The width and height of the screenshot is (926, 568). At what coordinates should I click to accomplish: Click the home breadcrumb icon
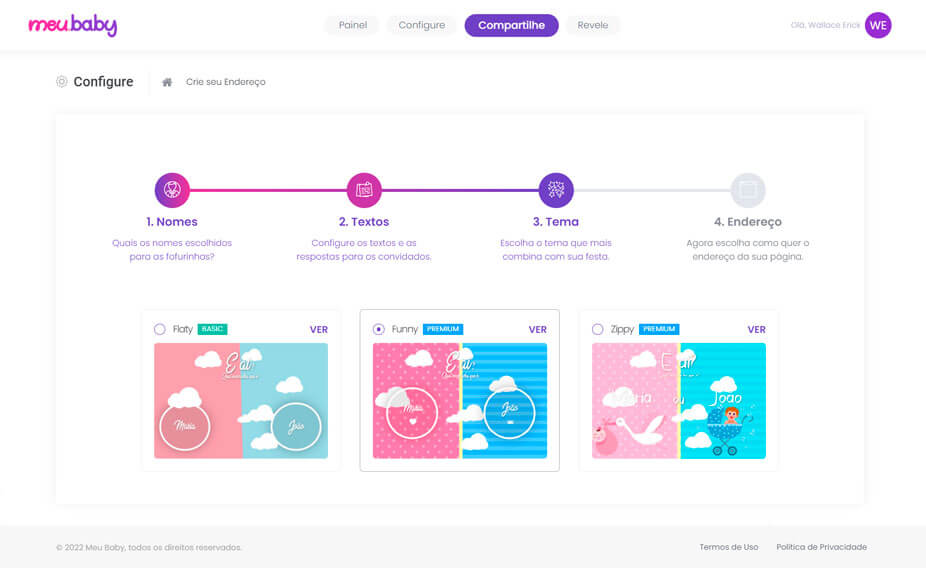point(168,82)
